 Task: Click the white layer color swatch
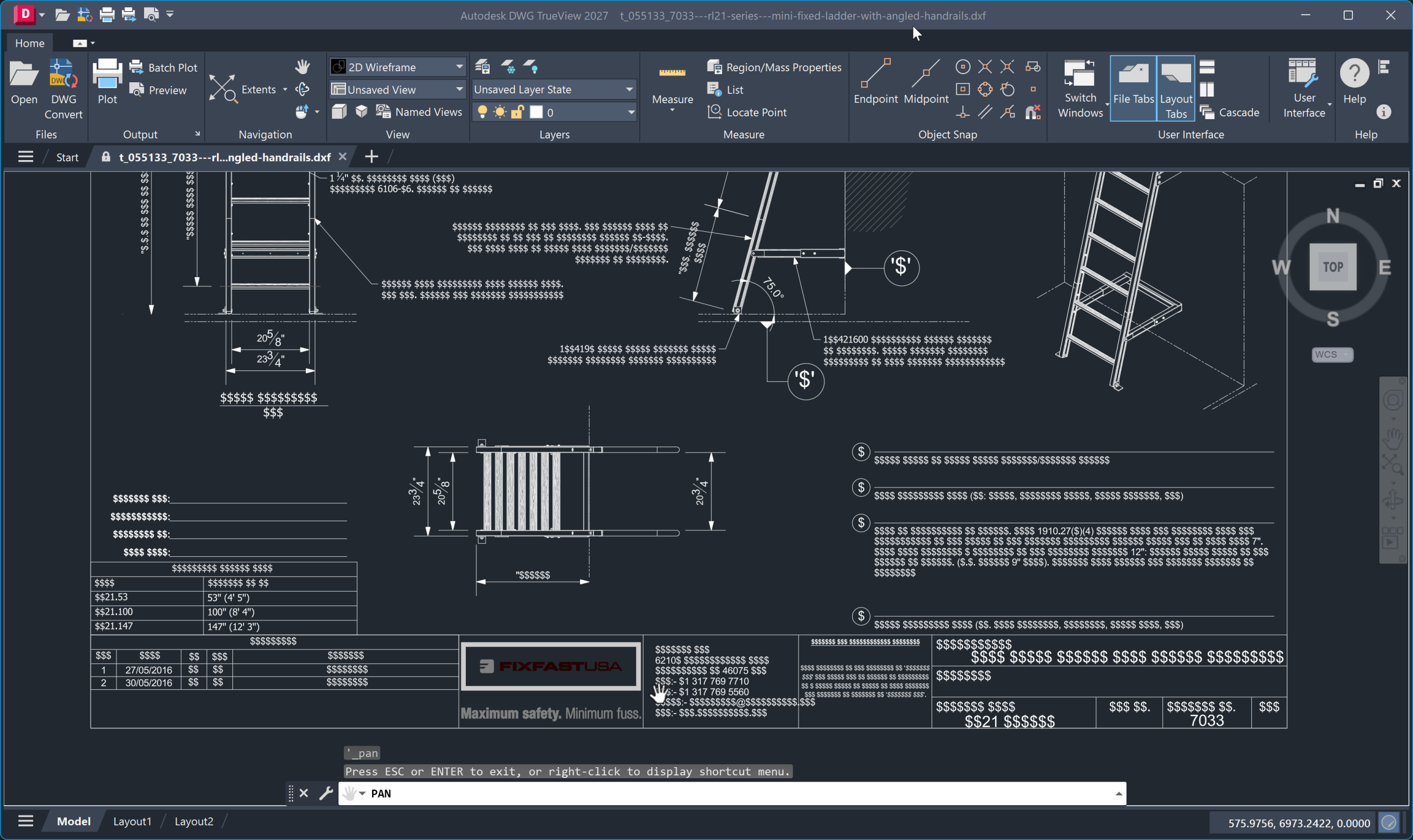point(536,112)
